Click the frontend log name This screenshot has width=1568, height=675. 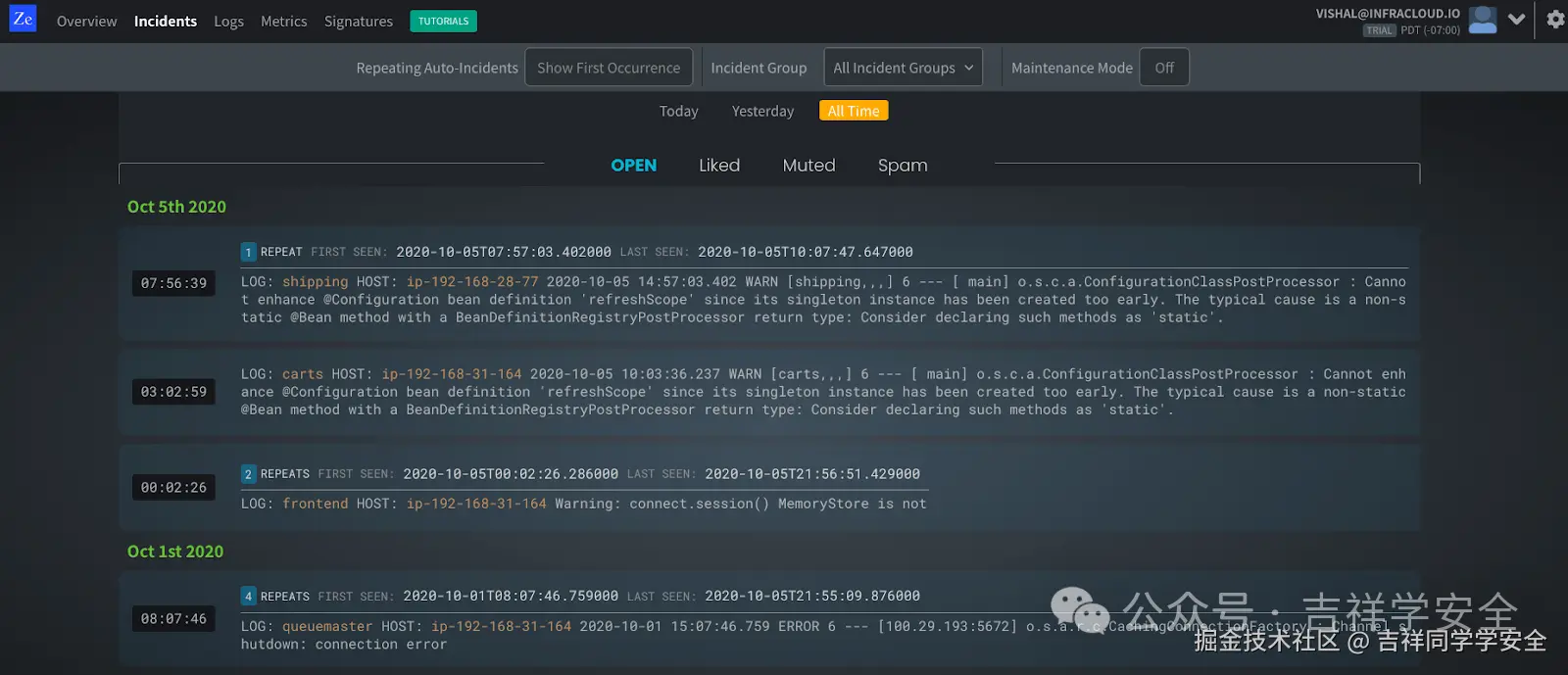tap(316, 504)
